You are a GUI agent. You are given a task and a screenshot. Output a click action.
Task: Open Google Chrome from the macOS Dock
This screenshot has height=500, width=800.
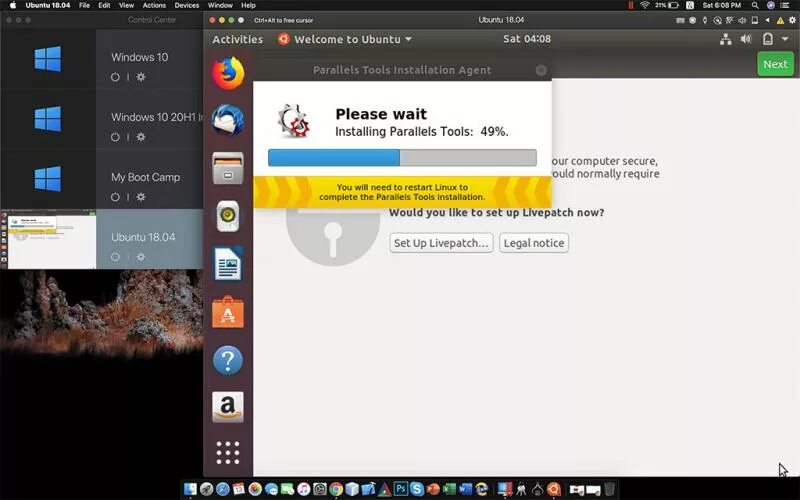pyautogui.click(x=336, y=489)
